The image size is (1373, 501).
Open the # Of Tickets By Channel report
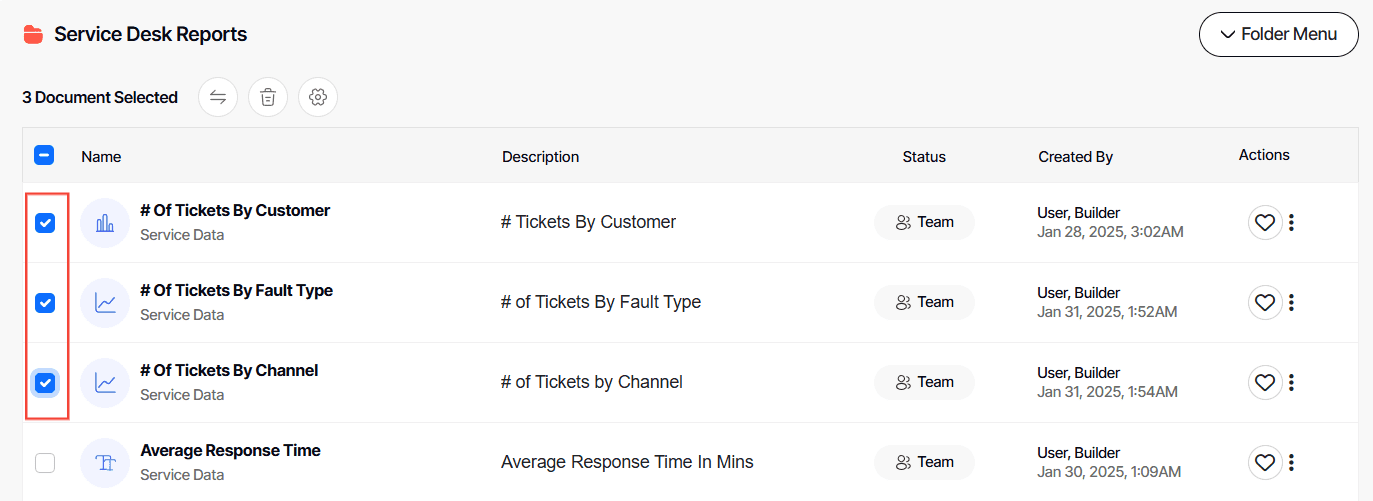[x=229, y=371]
